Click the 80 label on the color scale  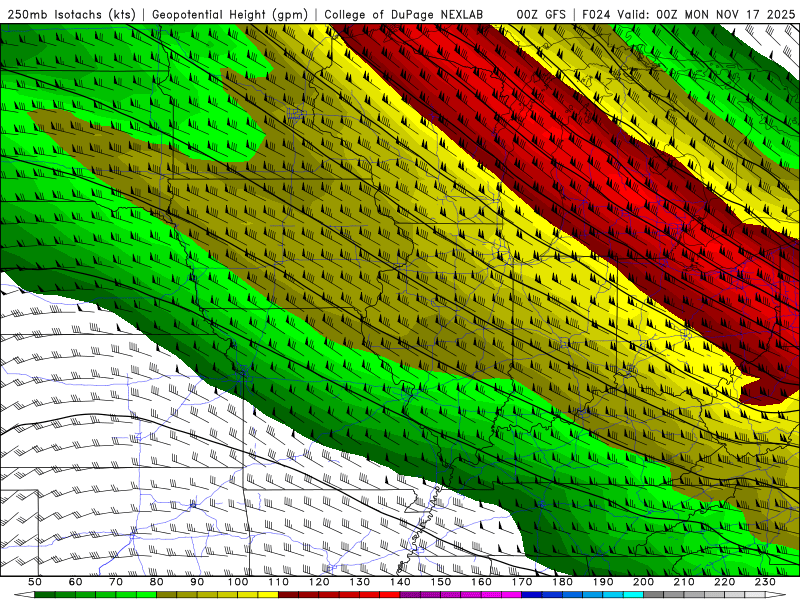(157, 582)
